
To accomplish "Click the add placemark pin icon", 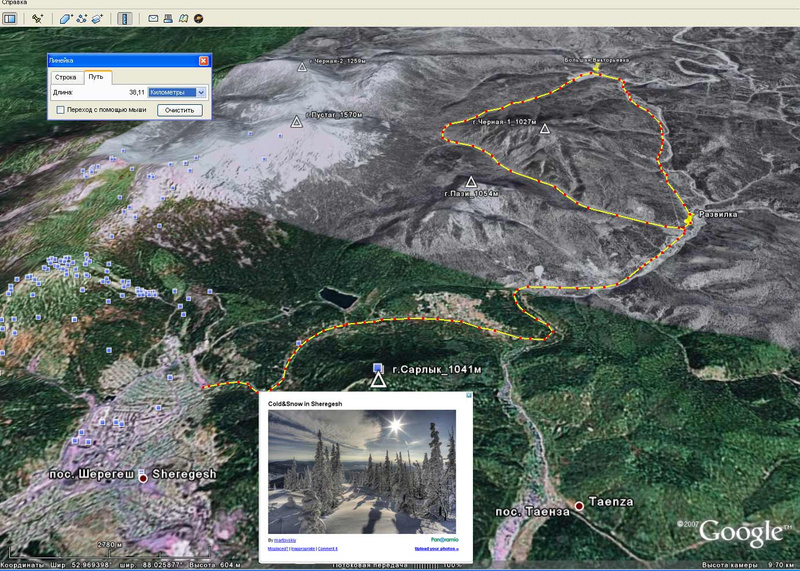I will 37,18.
